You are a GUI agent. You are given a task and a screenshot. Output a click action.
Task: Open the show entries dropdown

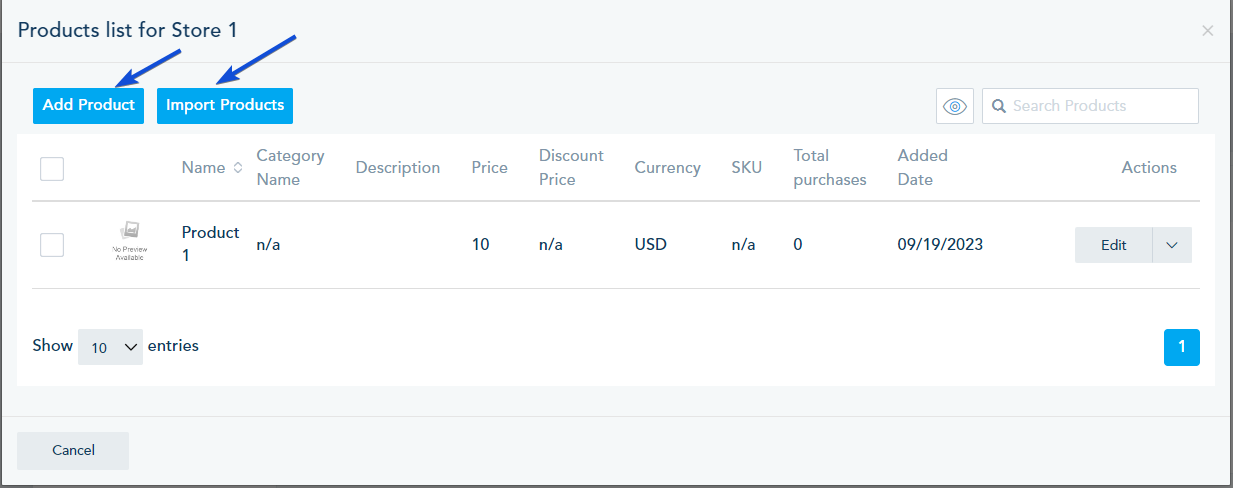(x=110, y=347)
